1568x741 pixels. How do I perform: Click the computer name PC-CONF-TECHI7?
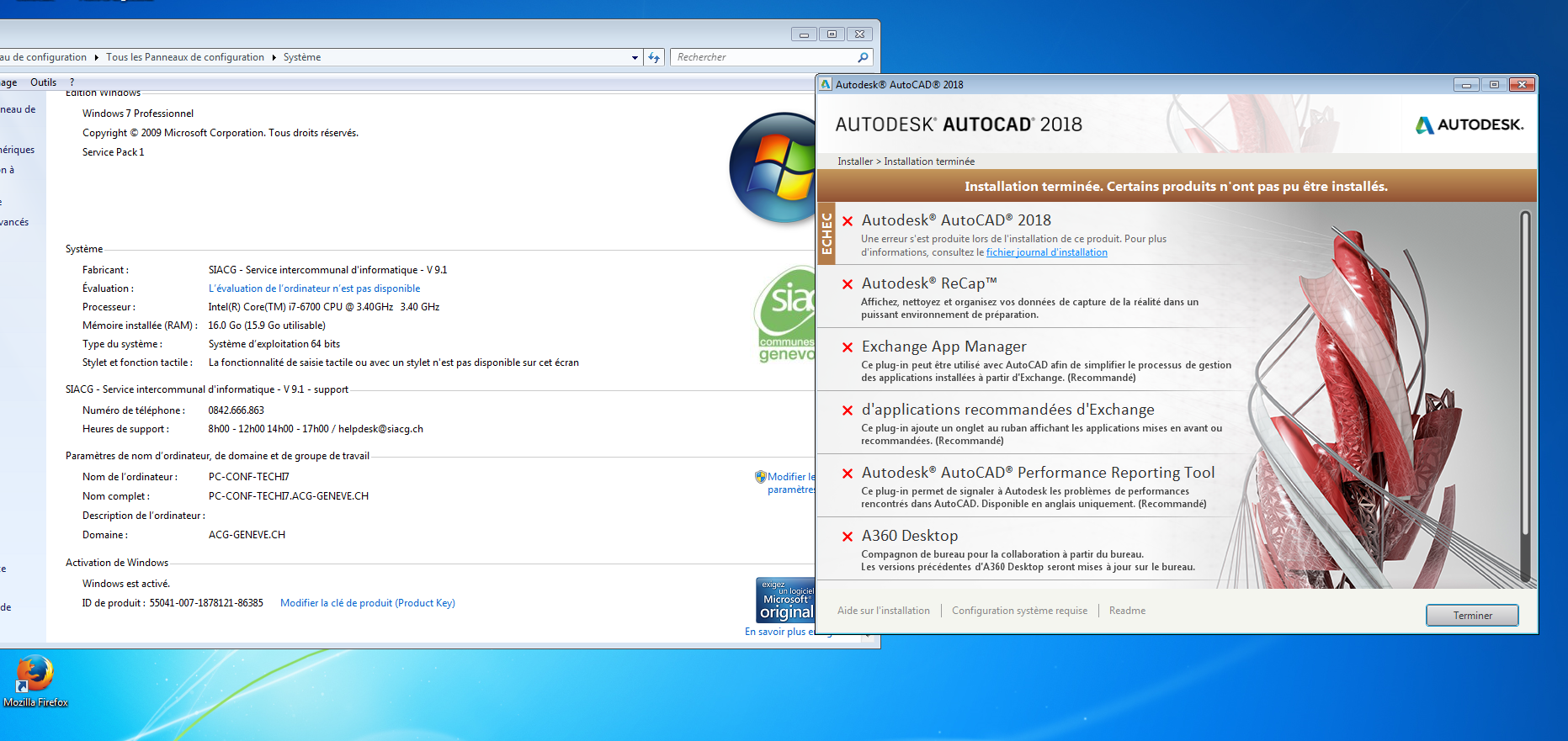(248, 477)
